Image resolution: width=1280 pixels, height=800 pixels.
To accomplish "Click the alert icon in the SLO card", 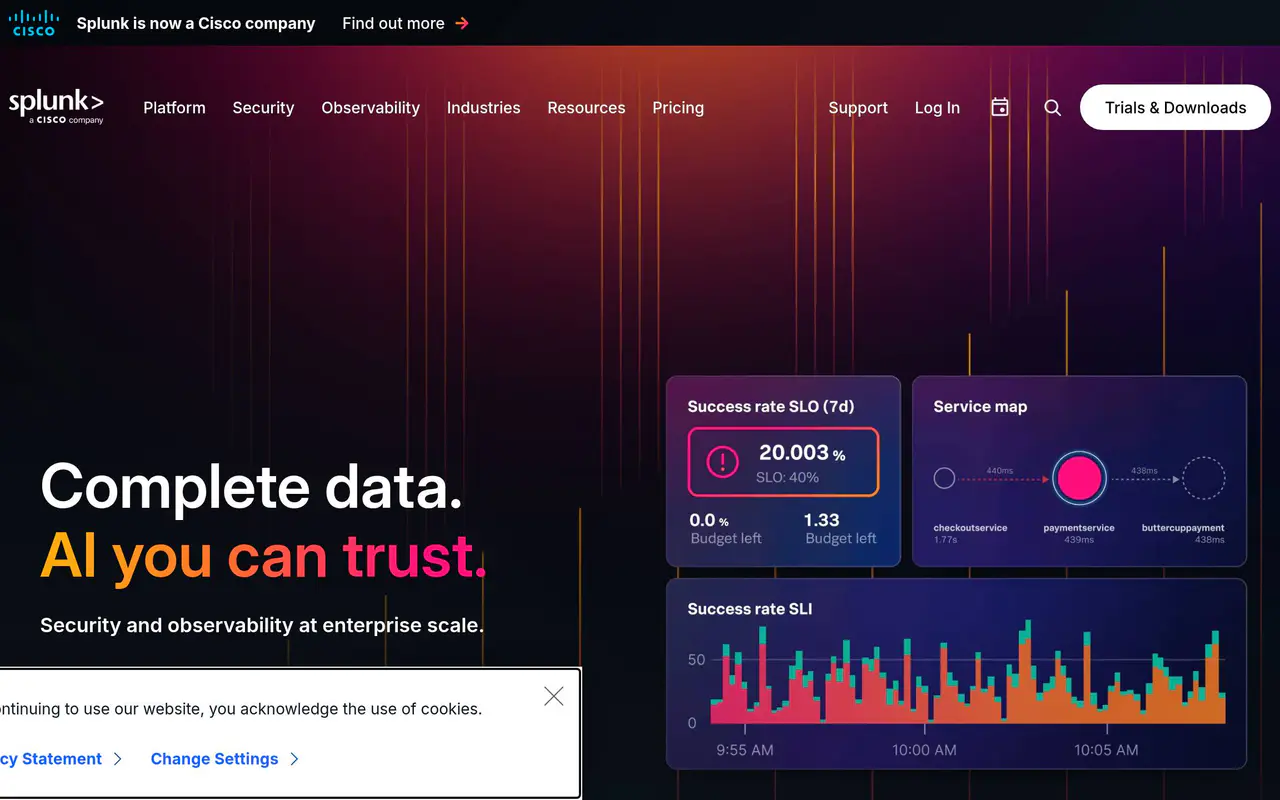I will [x=722, y=461].
